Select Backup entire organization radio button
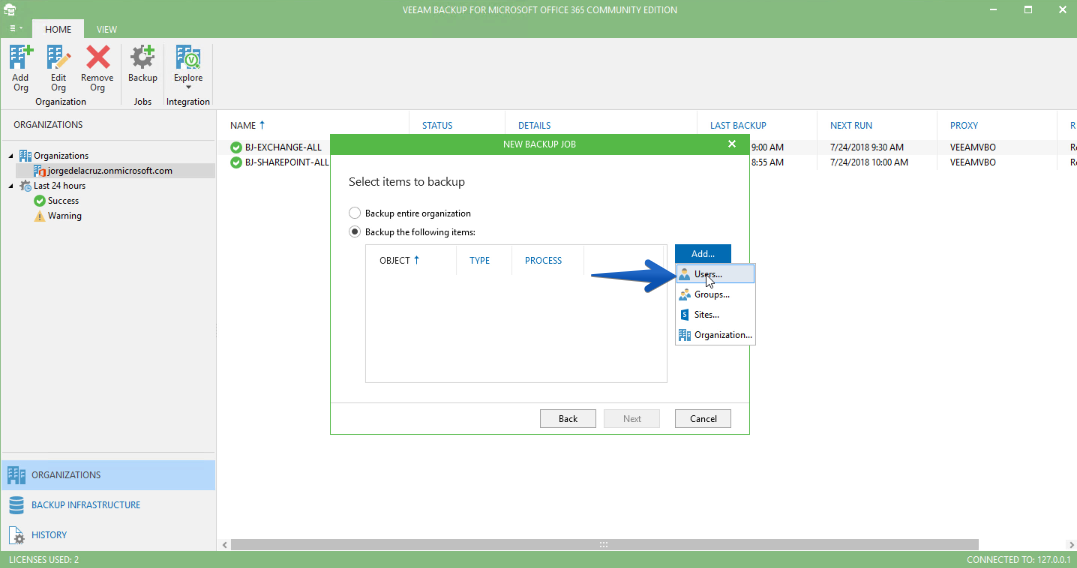Image resolution: width=1077 pixels, height=568 pixels. click(x=354, y=213)
